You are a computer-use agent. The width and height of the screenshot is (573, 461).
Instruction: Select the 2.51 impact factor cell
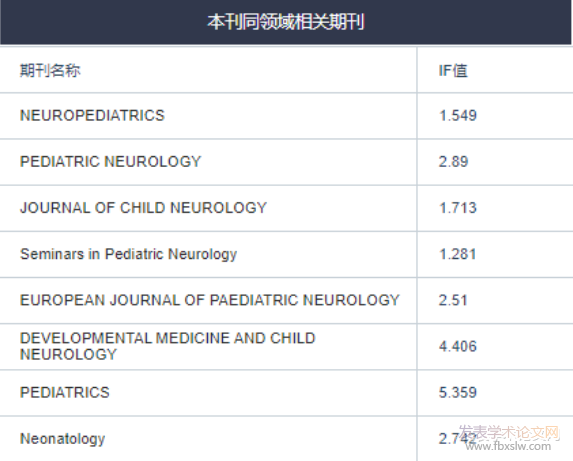click(x=453, y=300)
